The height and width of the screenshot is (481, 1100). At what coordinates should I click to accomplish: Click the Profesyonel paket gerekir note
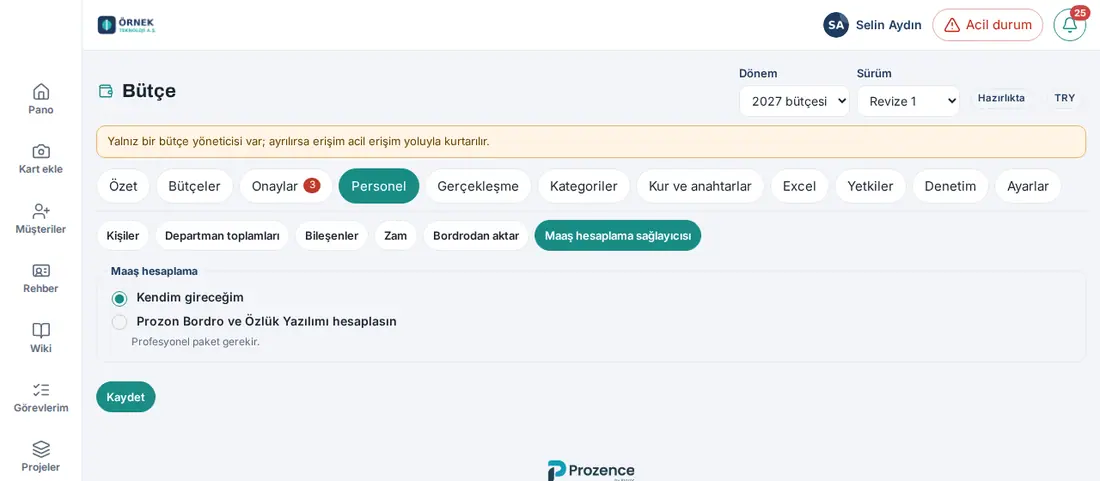tap(196, 342)
